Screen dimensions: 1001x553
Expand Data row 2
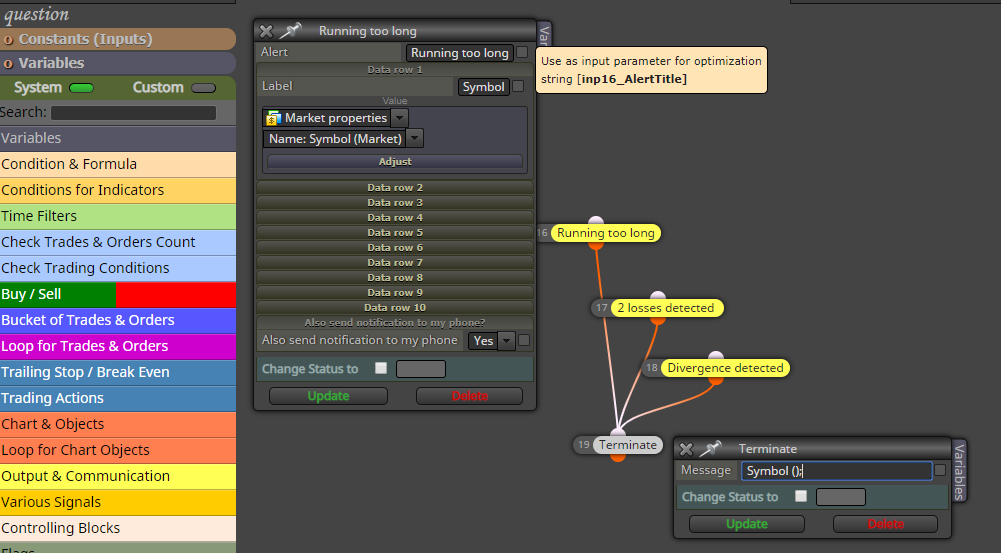[x=395, y=188]
